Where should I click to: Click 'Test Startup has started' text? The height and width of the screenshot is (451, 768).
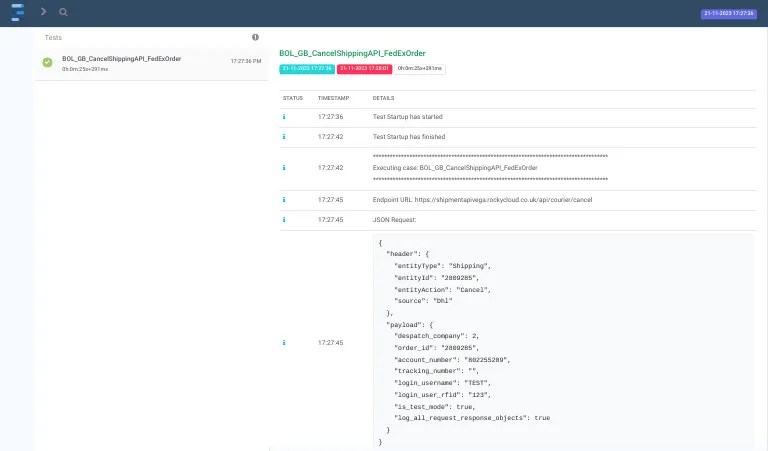coord(408,117)
